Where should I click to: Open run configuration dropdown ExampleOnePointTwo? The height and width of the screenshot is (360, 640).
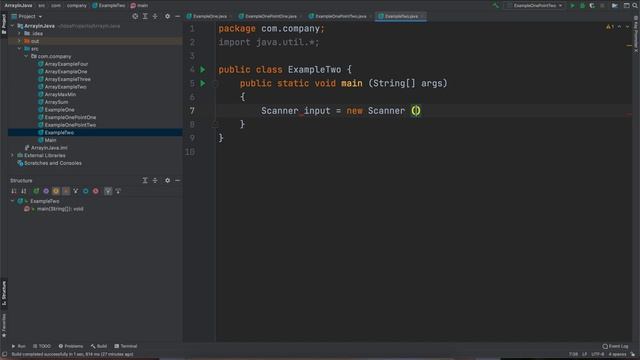tap(535, 5)
